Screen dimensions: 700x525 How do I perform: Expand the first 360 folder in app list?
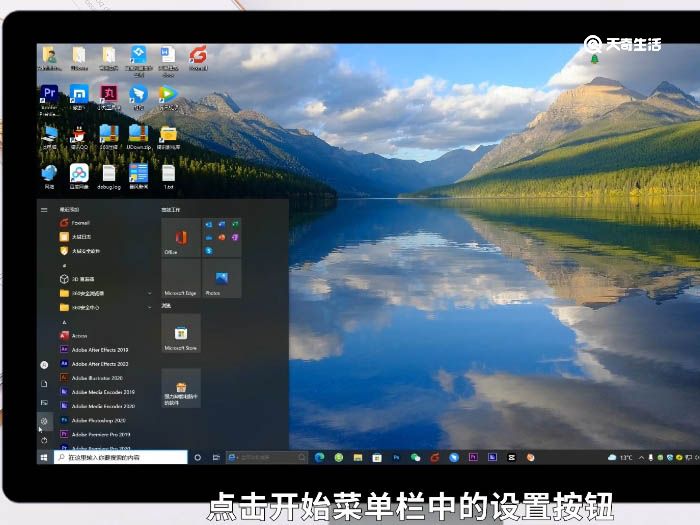(105, 293)
